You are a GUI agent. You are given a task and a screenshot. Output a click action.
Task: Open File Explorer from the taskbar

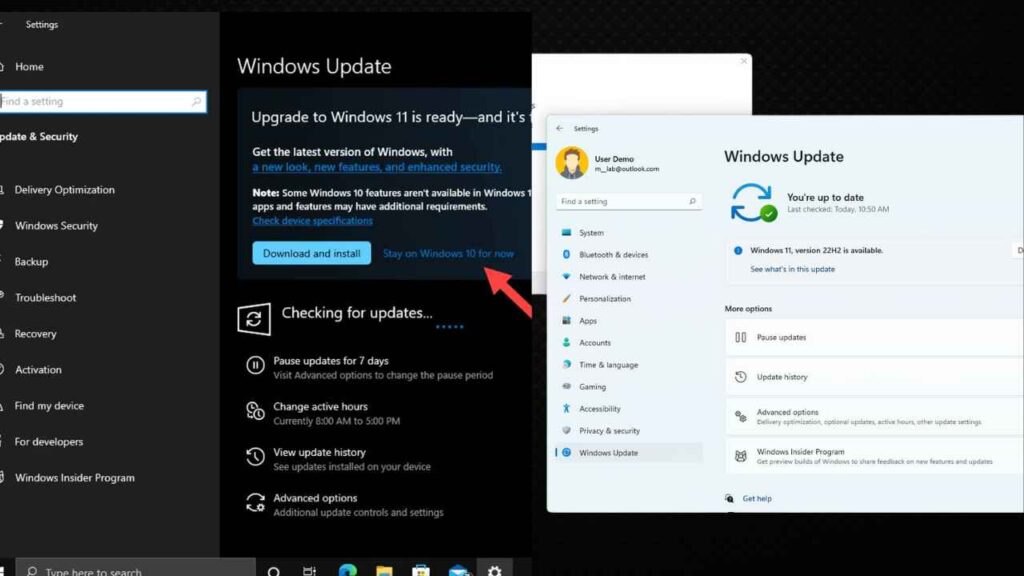(384, 571)
